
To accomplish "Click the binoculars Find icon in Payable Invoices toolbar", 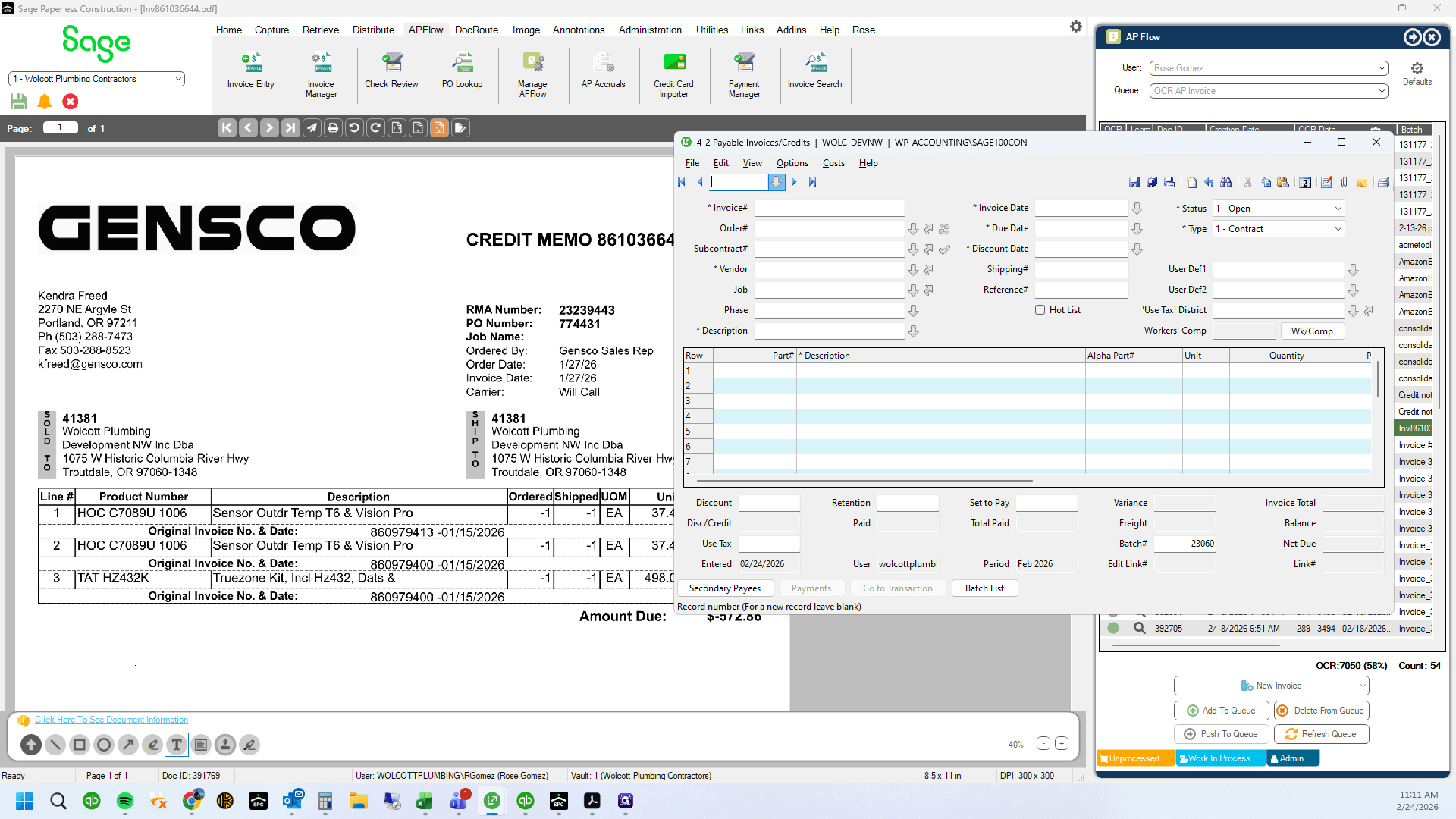I will tap(1226, 182).
